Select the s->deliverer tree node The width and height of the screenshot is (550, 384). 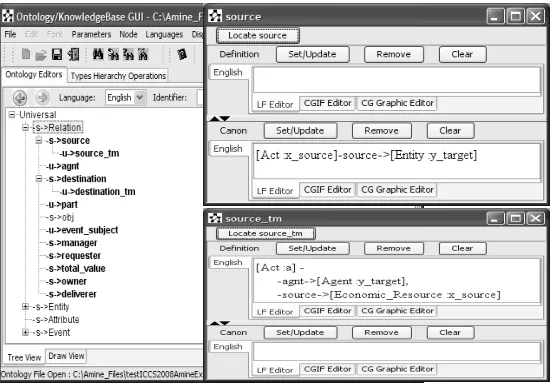[71, 294]
